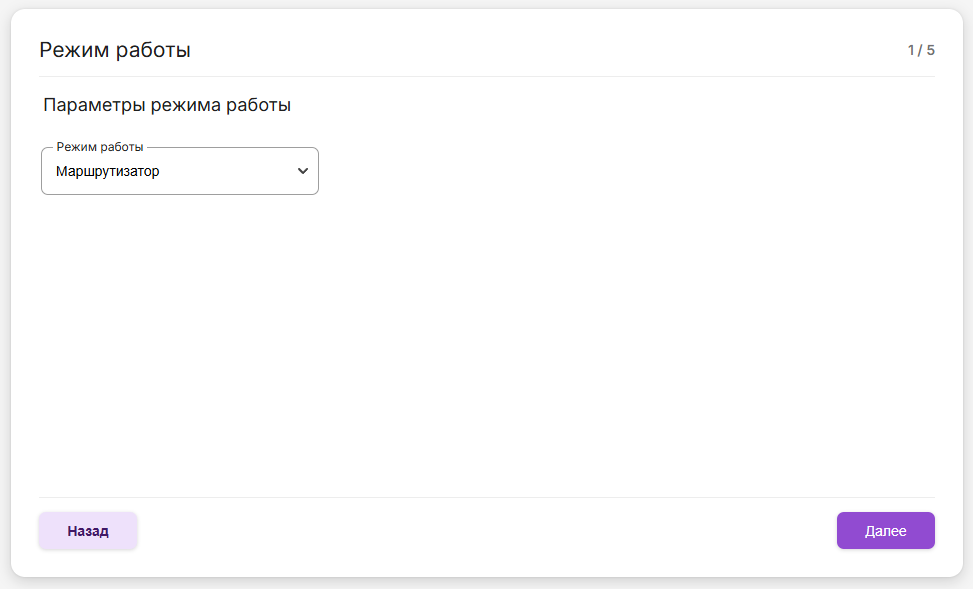This screenshot has height=589, width=973.
Task: Show the list of operating modes
Action: 180,171
